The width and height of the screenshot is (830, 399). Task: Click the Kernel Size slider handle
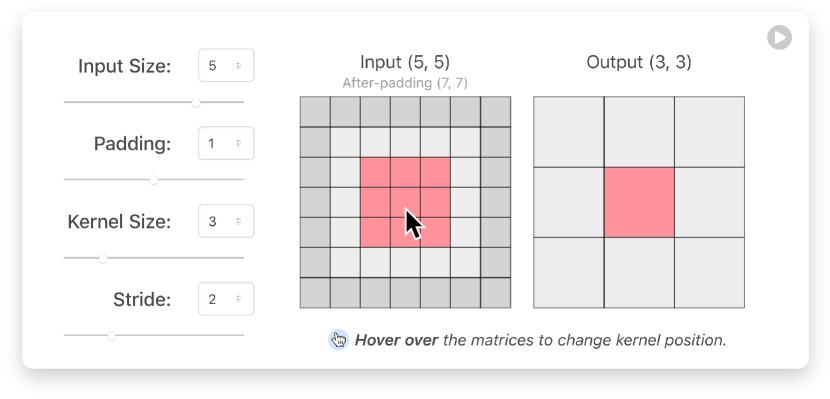tap(103, 258)
